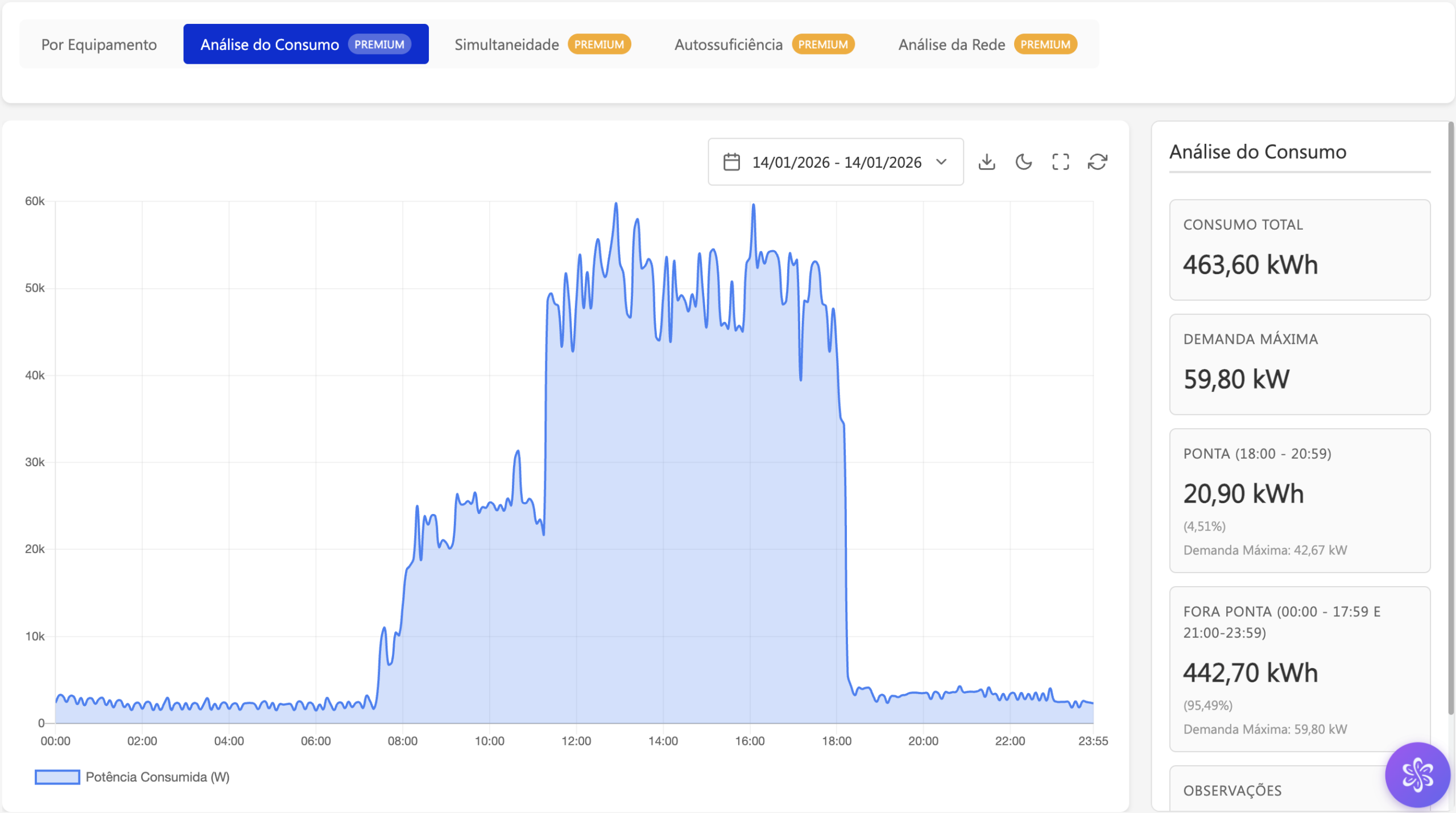Click the Potência Consumida (W) legend label
Screen dimensions: 1456x813
point(158,777)
